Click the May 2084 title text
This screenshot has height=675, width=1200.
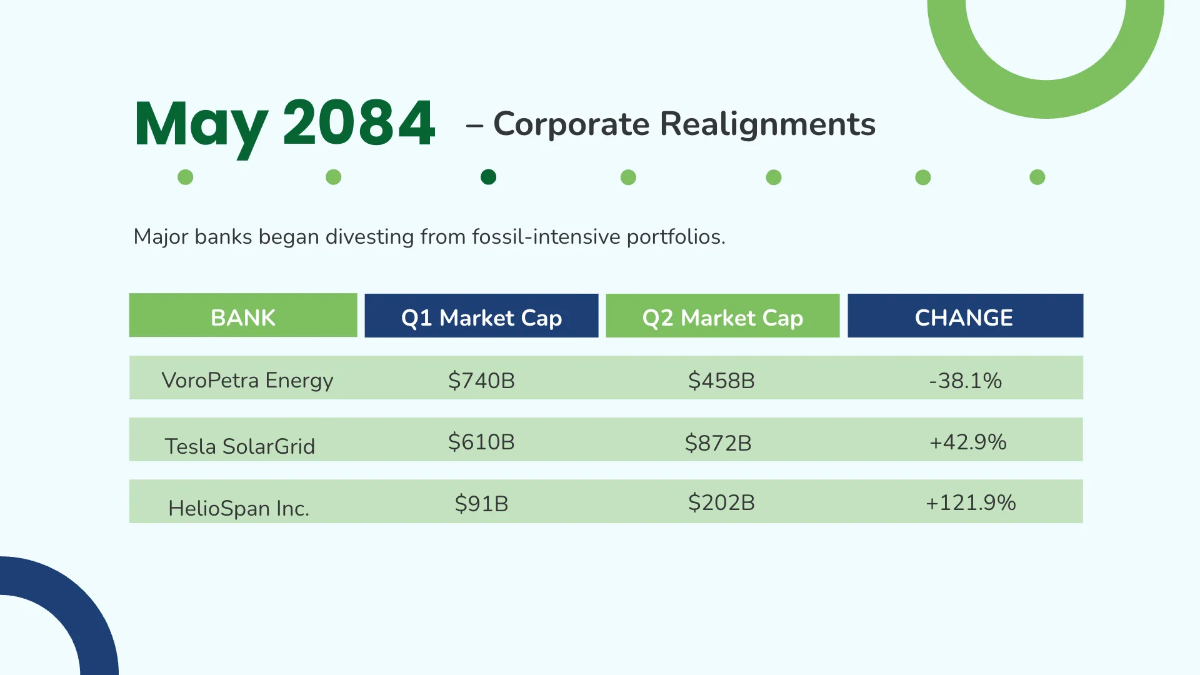pos(285,125)
